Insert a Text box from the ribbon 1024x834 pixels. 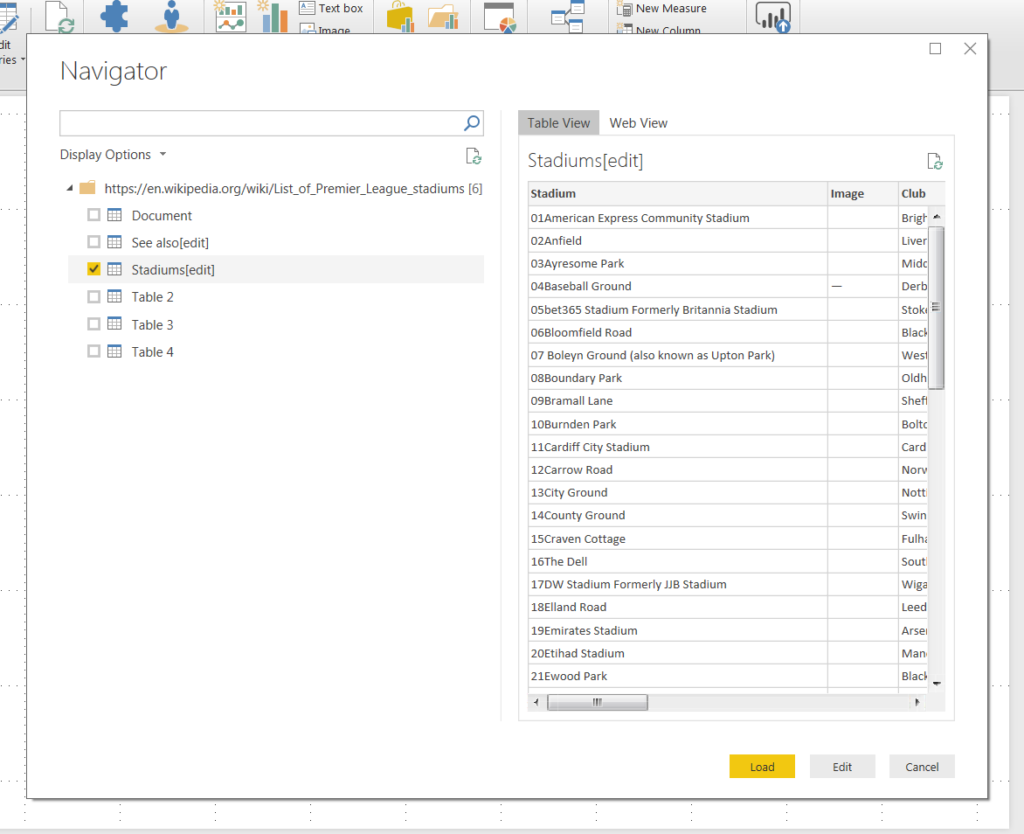[331, 8]
